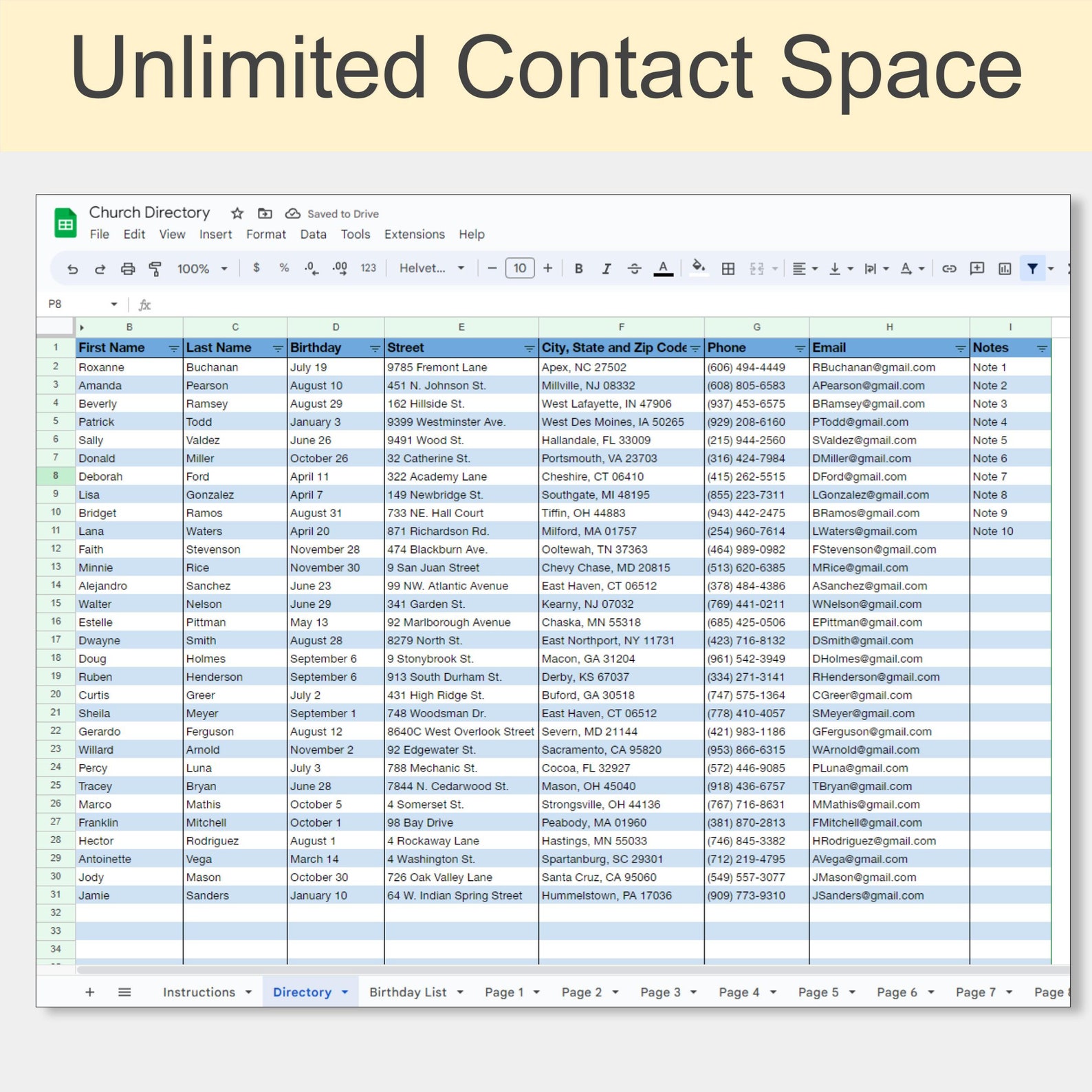Open the Name box dropdown arrow
Viewport: 1092px width, 1092px height.
tap(114, 304)
